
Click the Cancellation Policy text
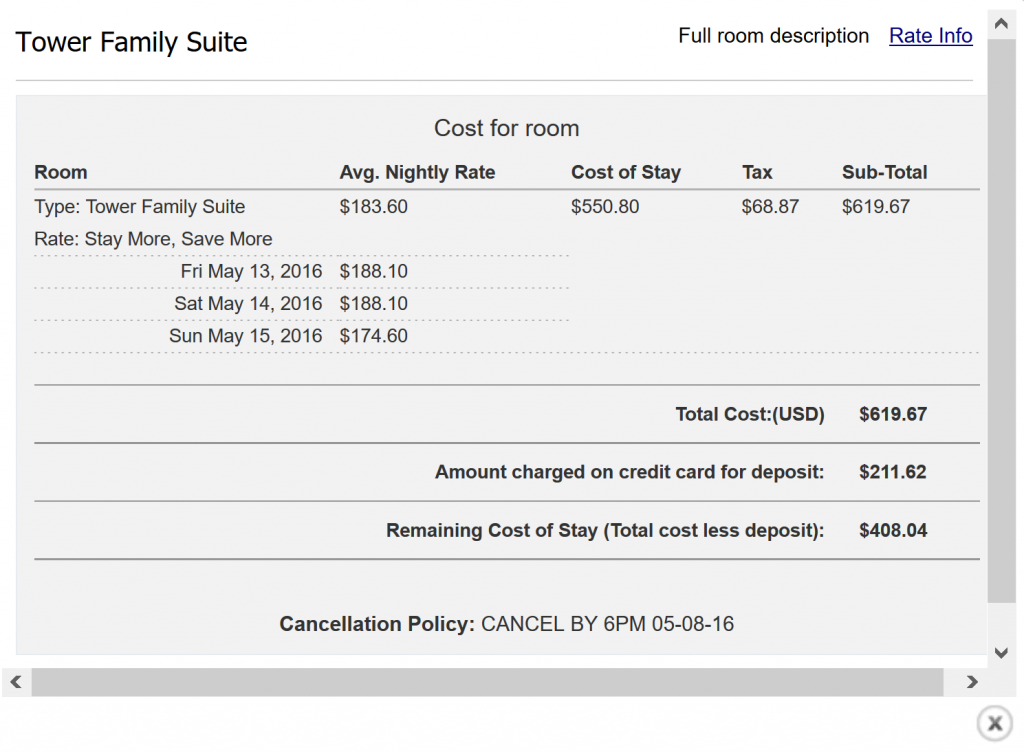(506, 624)
